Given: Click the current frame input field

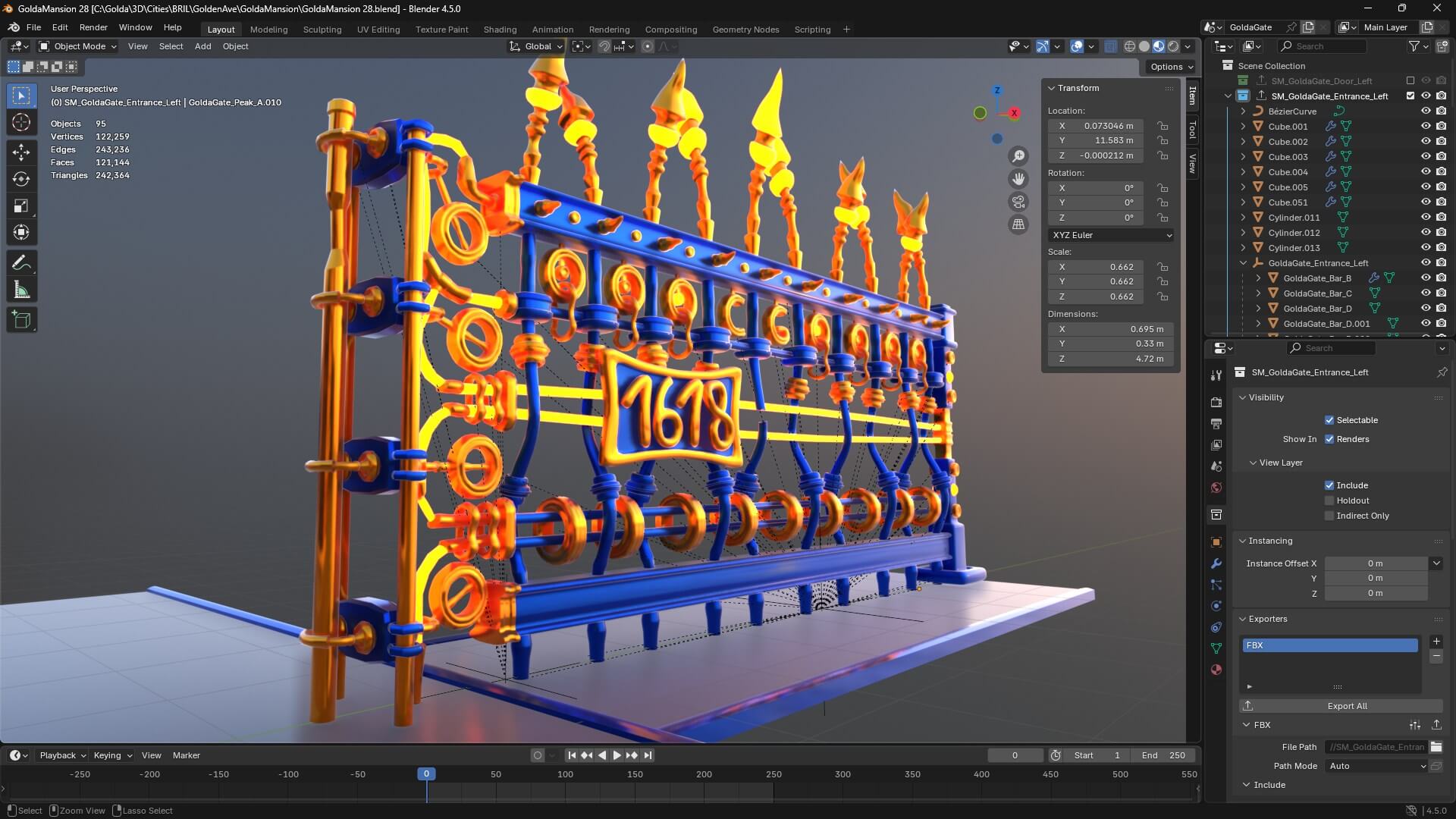Looking at the screenshot, I should click(1015, 755).
